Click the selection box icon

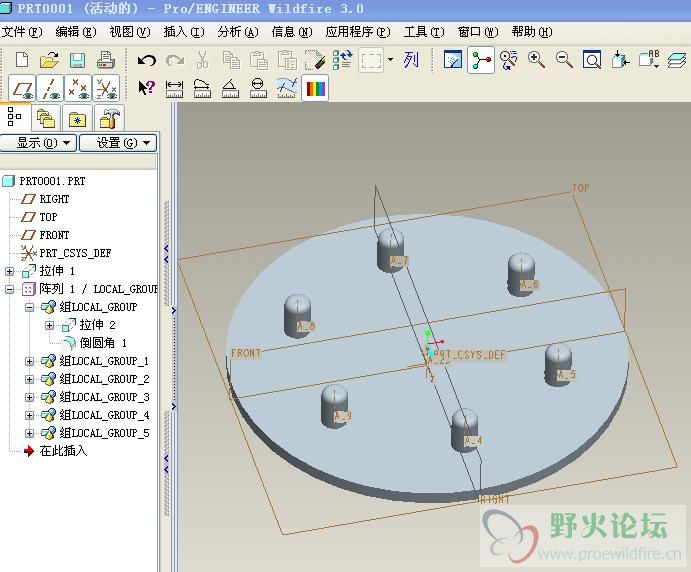(371, 60)
